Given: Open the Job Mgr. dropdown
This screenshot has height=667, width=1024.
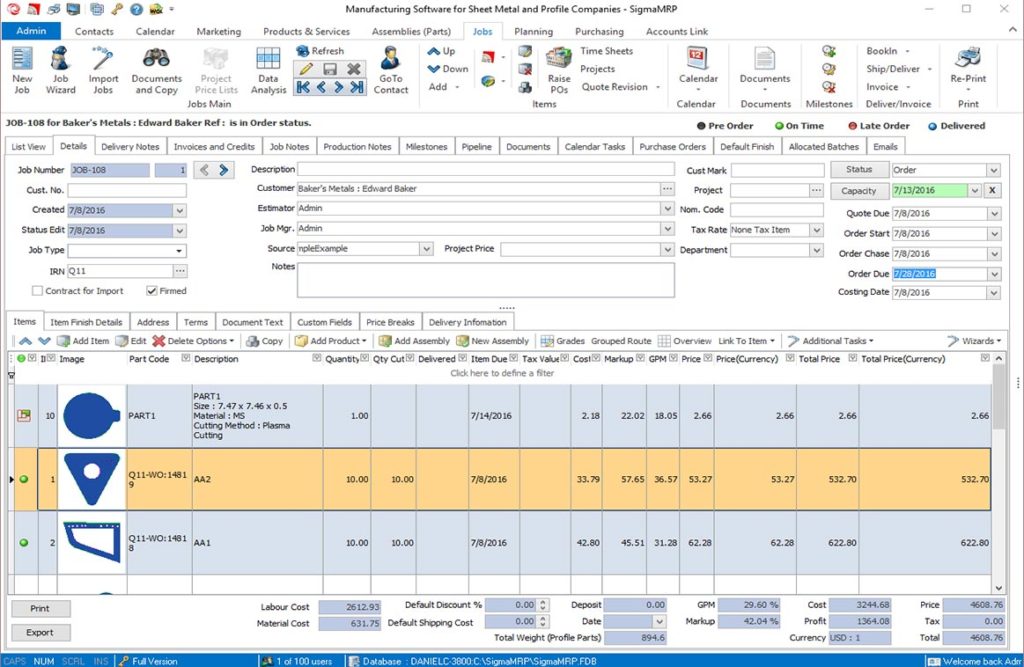Looking at the screenshot, I should click(667, 229).
